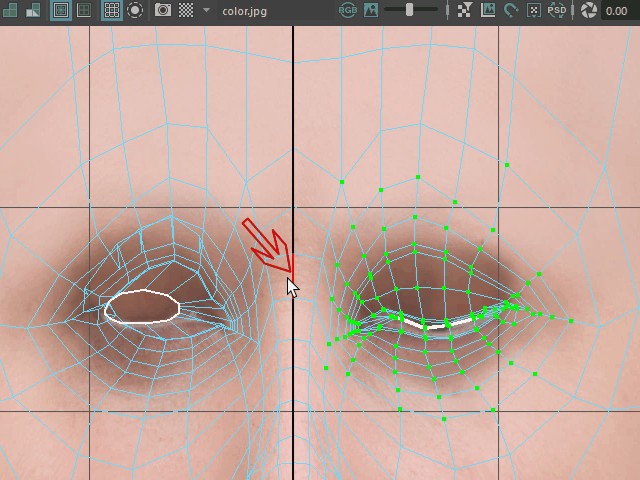Click the 0.00 exposure value field
Screen dimensions: 640x480
click(x=618, y=11)
